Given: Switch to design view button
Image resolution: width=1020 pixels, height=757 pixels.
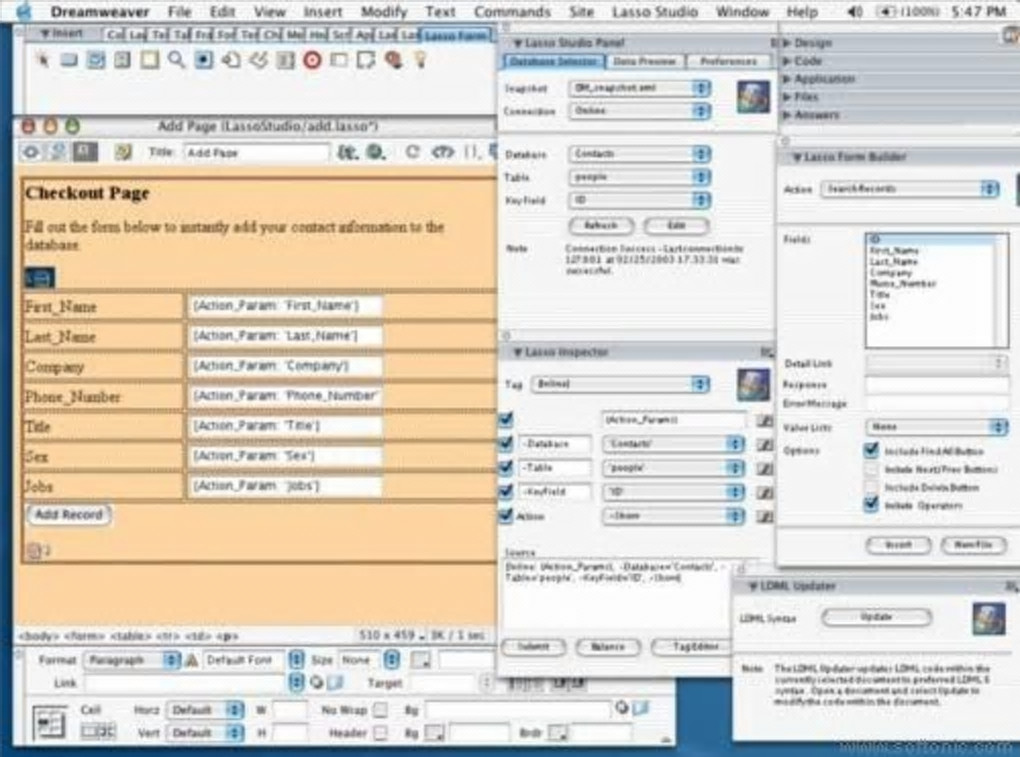Looking at the screenshot, I should (x=85, y=152).
